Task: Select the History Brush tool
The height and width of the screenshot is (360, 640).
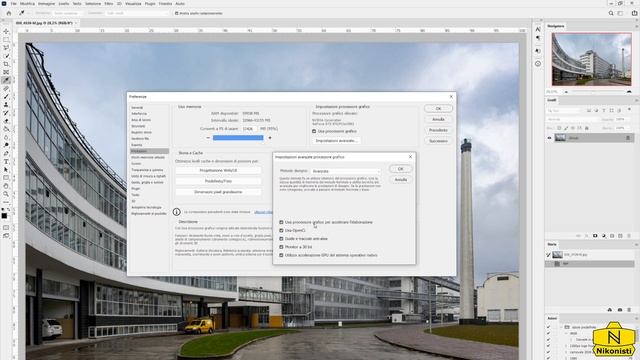Action: (x=6, y=113)
